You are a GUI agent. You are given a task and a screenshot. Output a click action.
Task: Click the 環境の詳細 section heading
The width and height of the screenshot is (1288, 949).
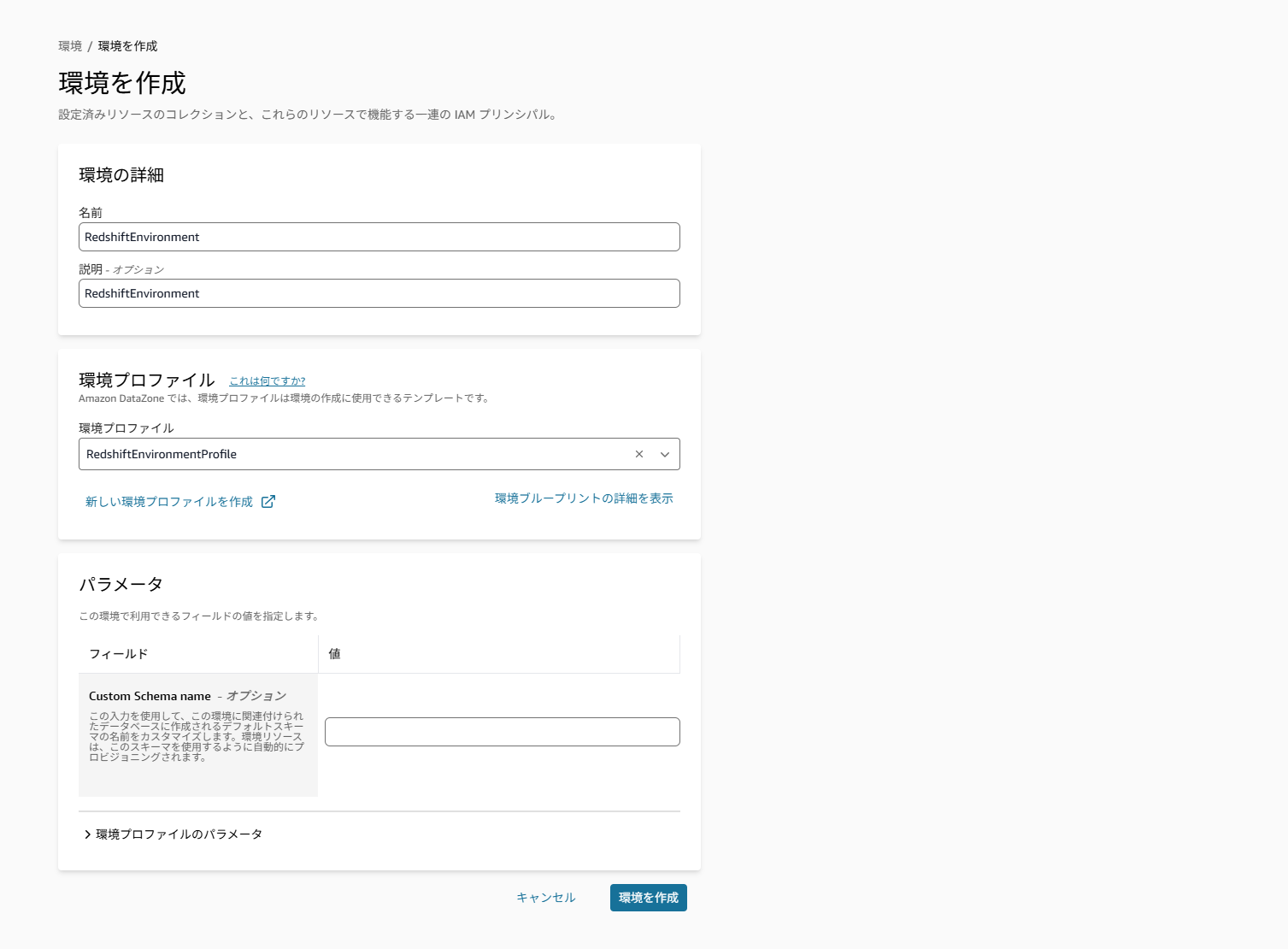121,175
